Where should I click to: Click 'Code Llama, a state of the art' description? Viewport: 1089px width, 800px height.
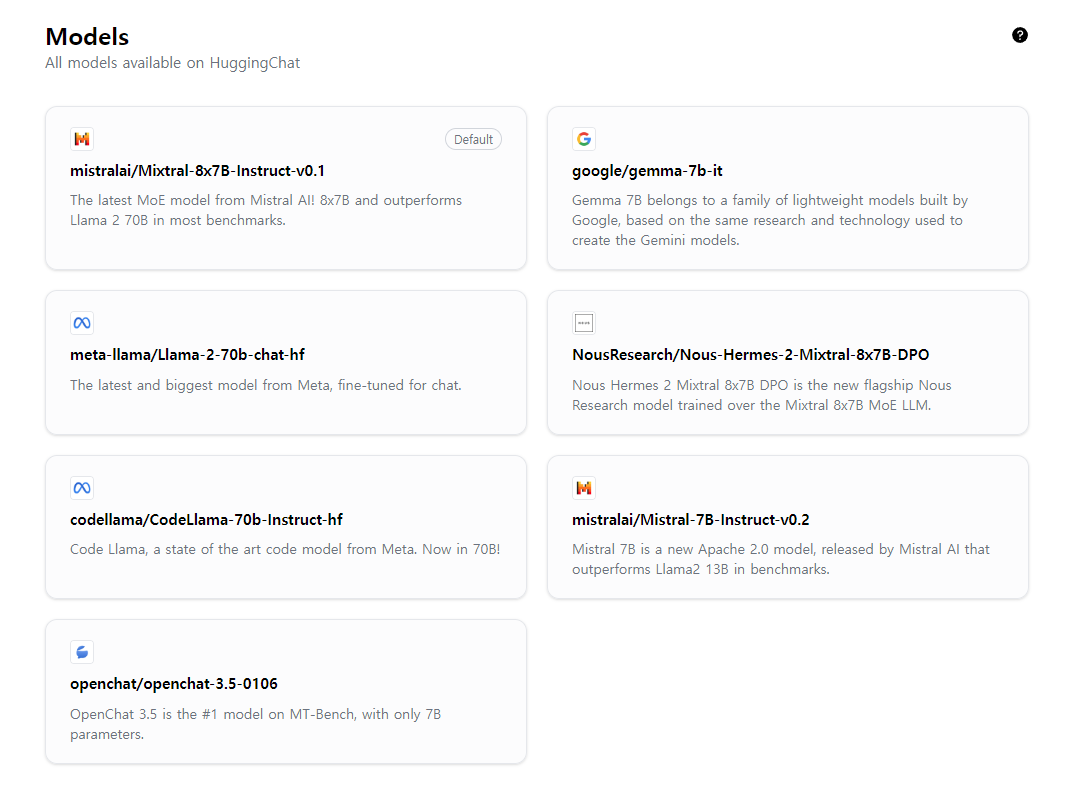285,549
